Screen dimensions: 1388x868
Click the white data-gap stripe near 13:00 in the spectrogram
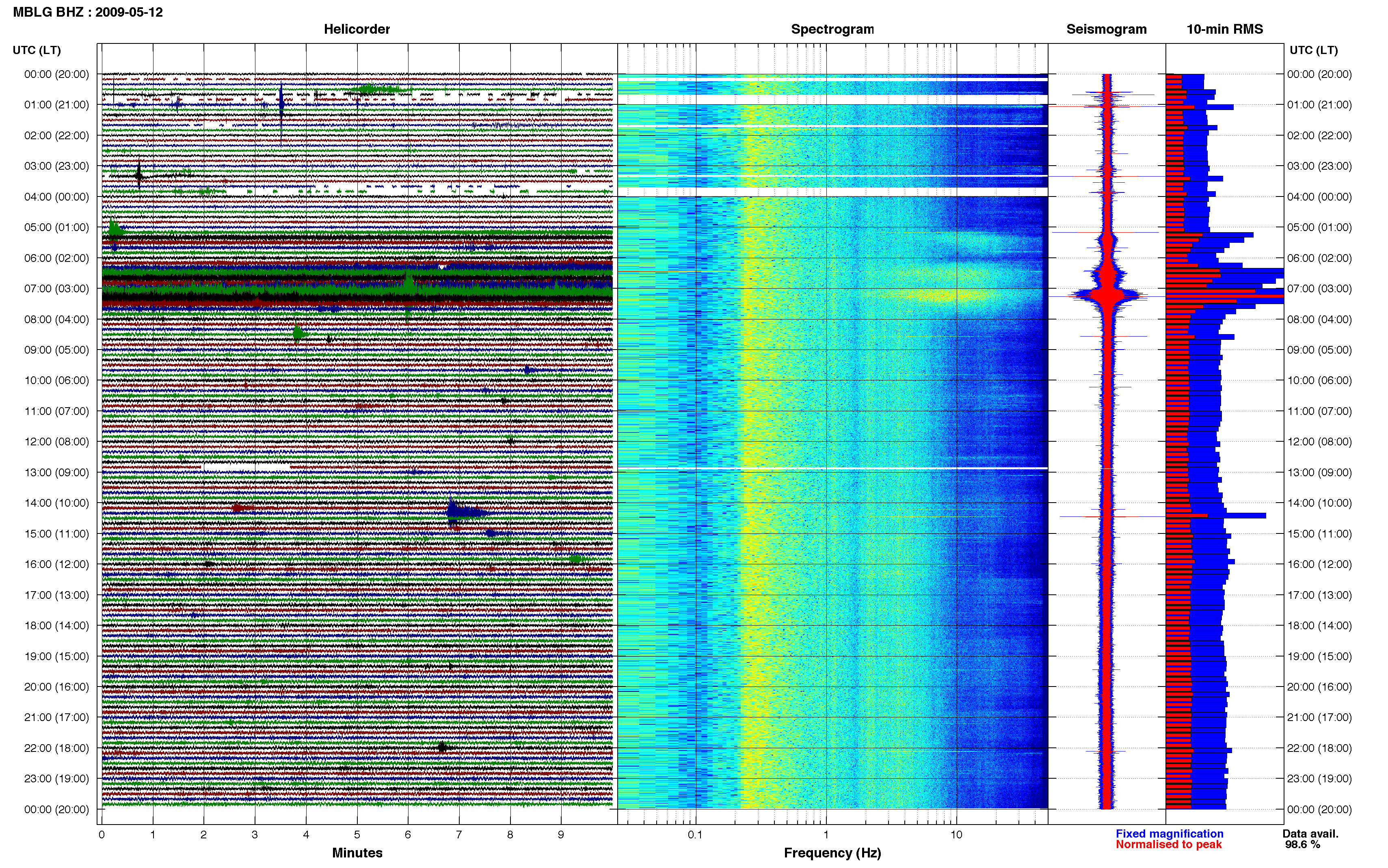832,469
